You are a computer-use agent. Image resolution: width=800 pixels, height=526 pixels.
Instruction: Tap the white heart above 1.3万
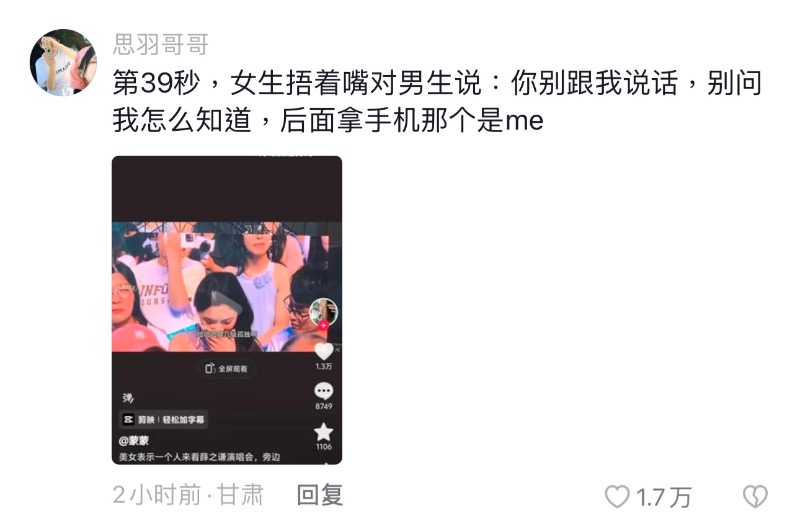[x=323, y=351]
